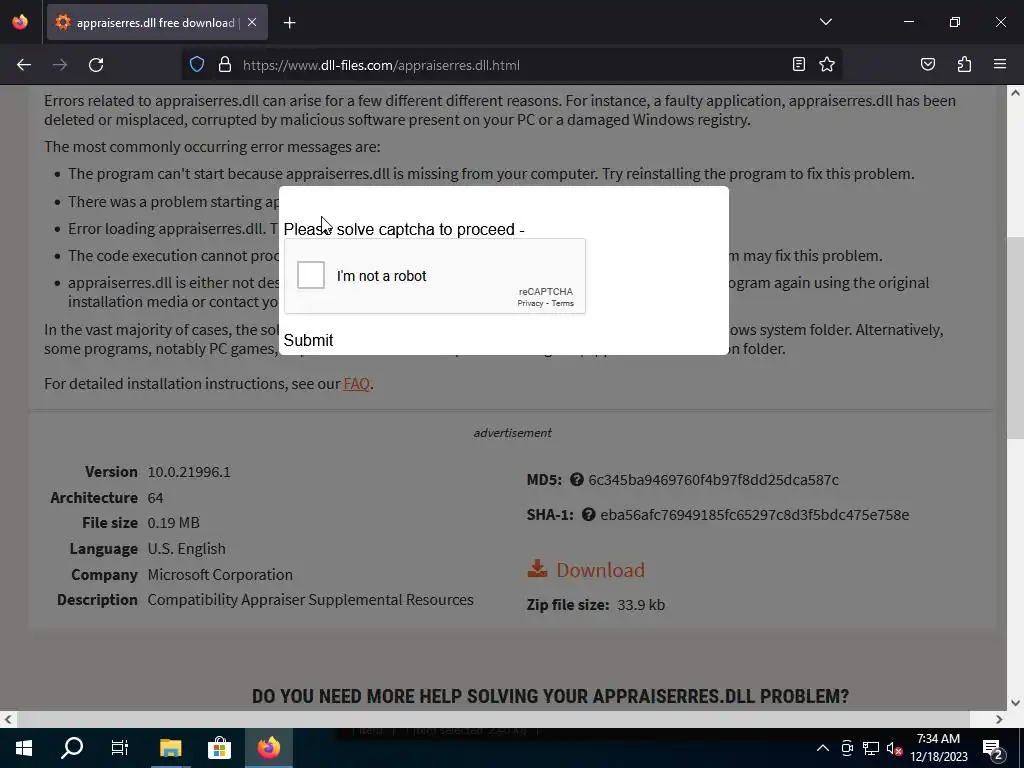1024x768 pixels.
Task: Open the FAQ link
Action: (356, 383)
